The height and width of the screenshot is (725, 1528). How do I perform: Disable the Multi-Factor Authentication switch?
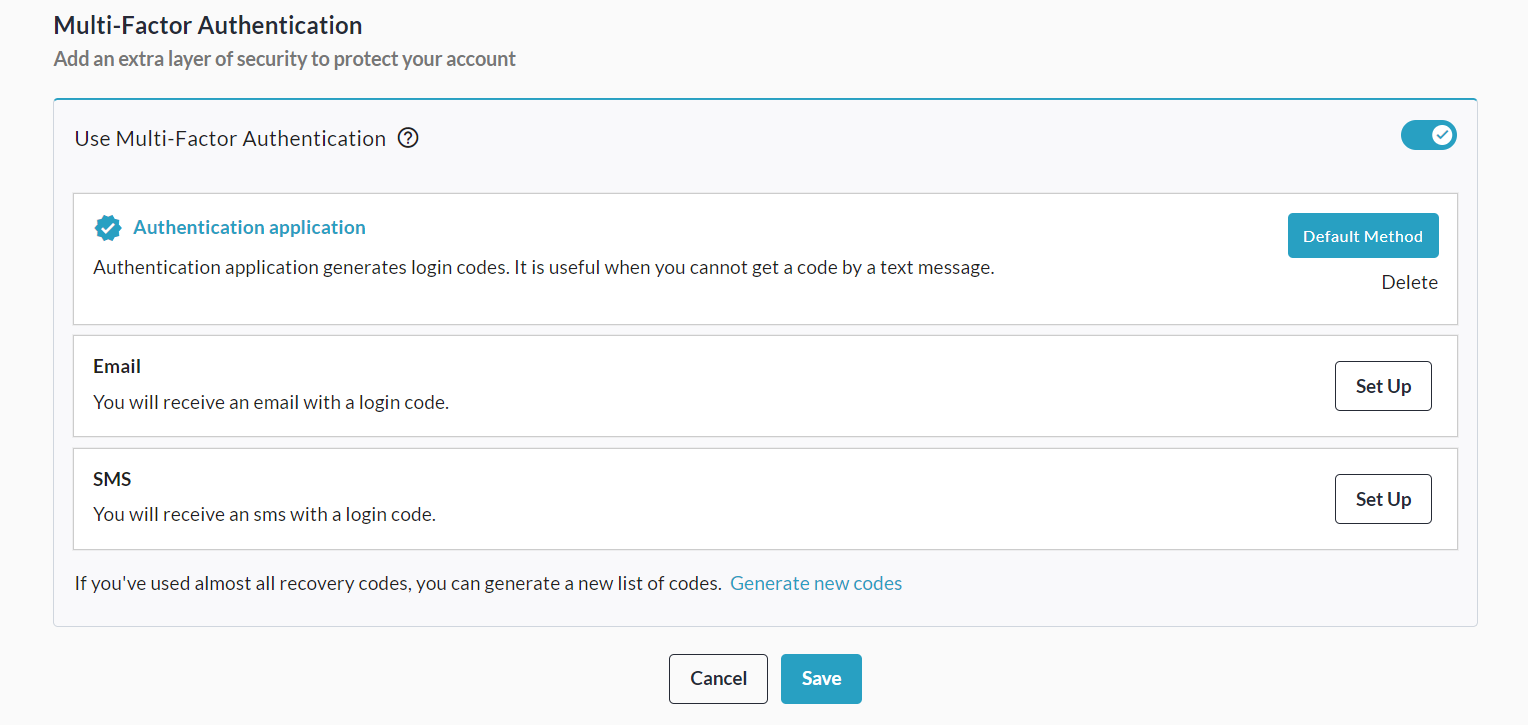(x=1428, y=135)
